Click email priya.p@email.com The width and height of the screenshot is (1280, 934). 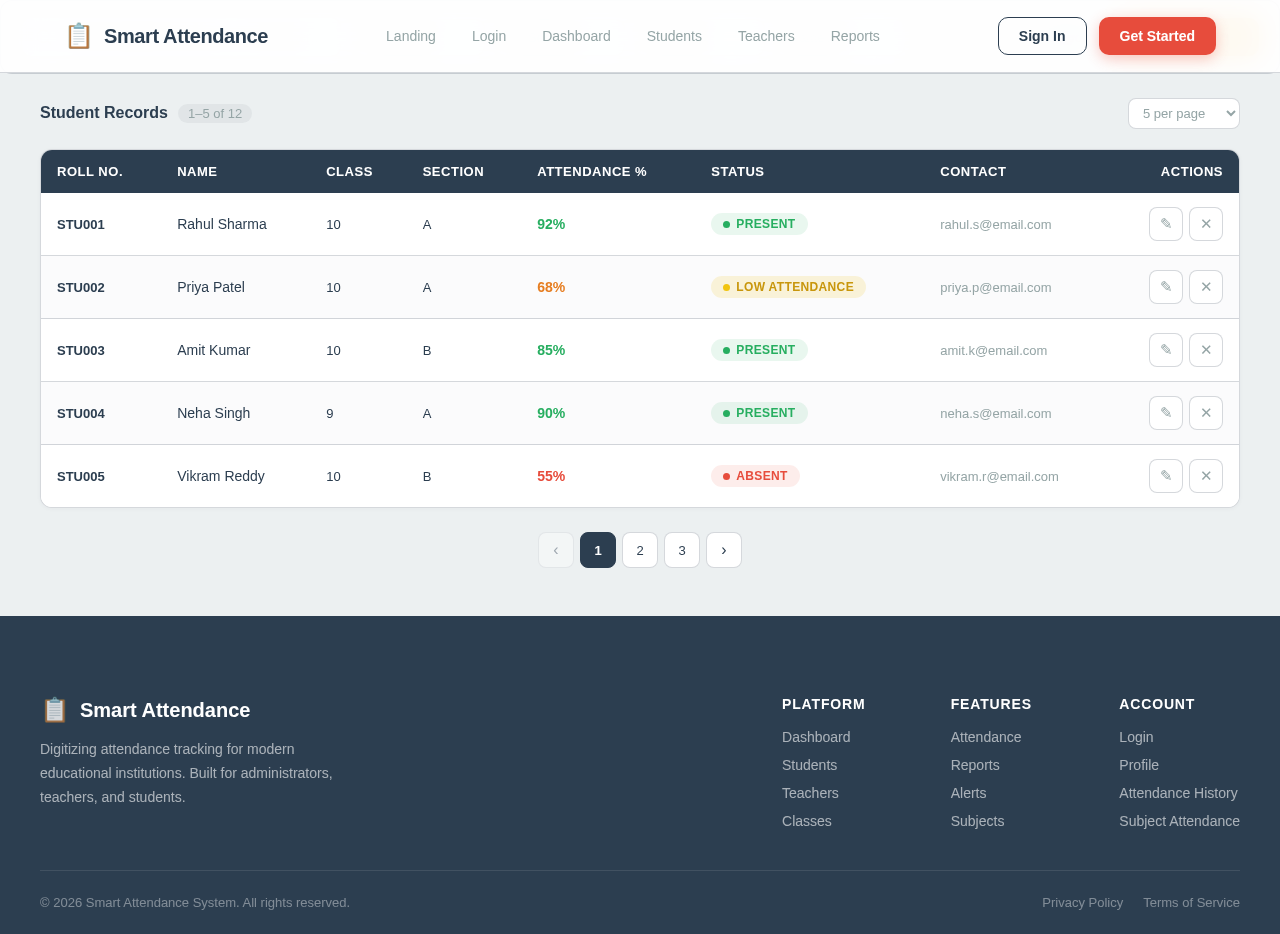point(996,287)
